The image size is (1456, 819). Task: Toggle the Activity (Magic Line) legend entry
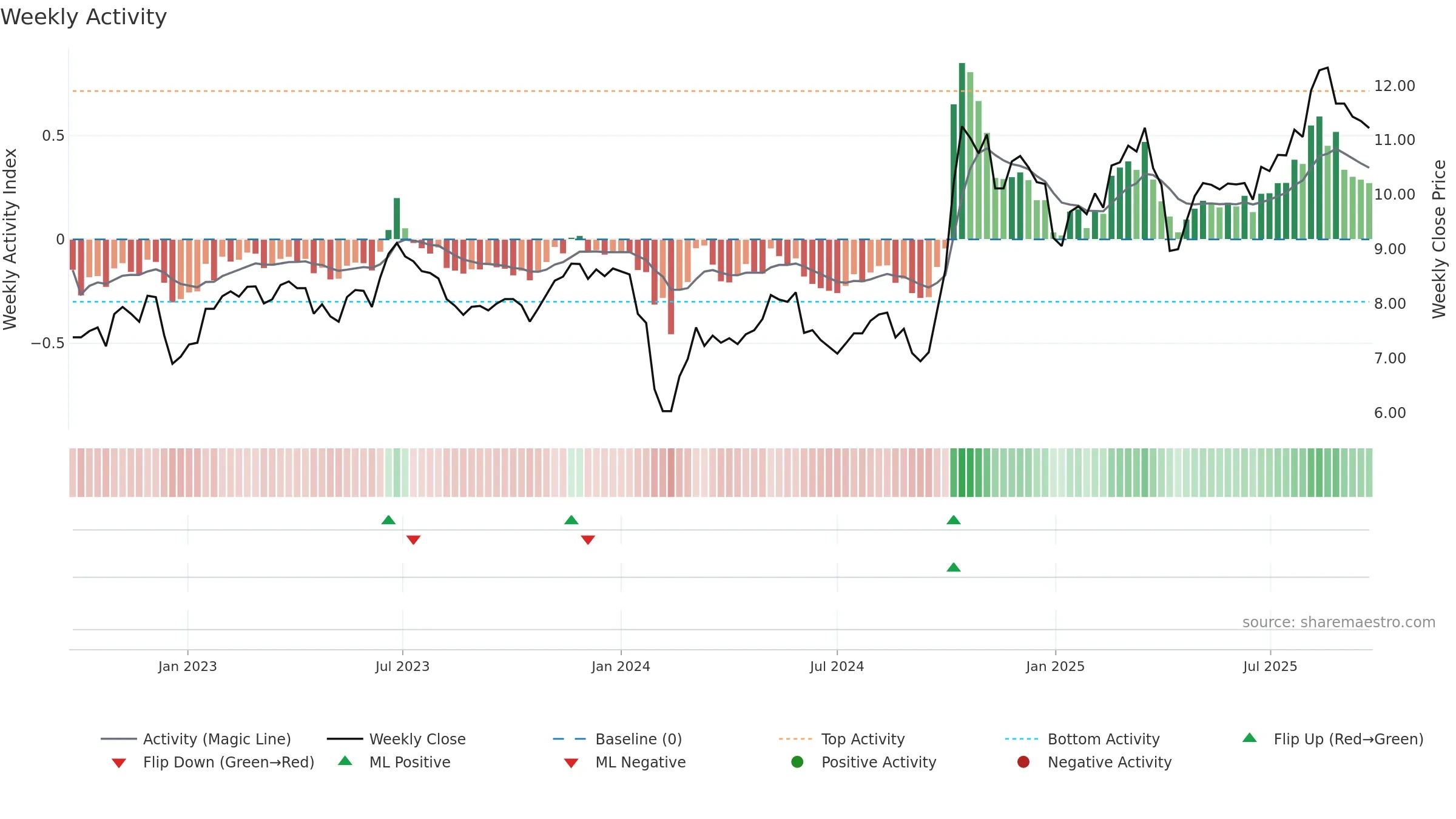pyautogui.click(x=196, y=739)
